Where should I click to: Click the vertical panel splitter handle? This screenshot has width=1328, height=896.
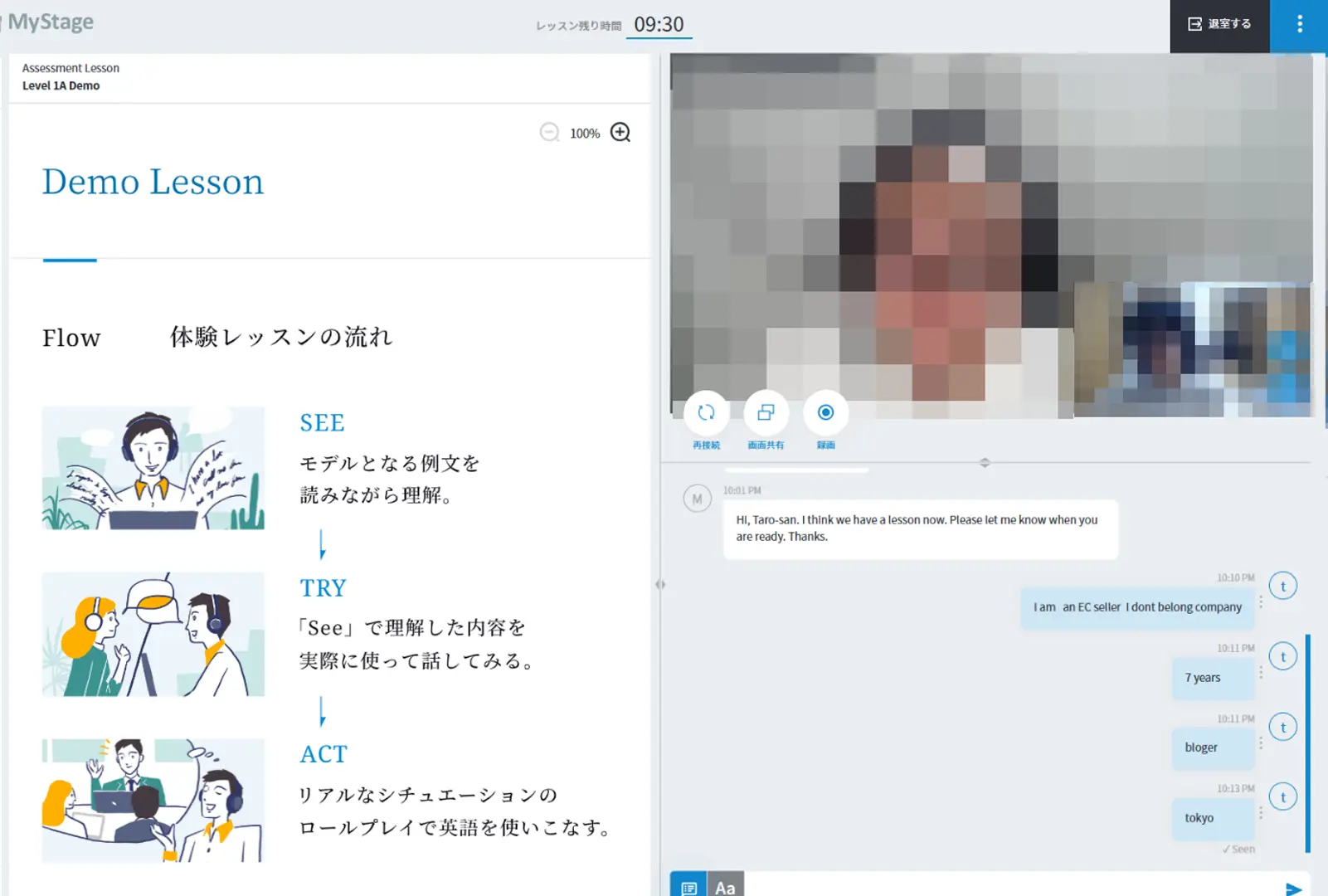(x=660, y=584)
